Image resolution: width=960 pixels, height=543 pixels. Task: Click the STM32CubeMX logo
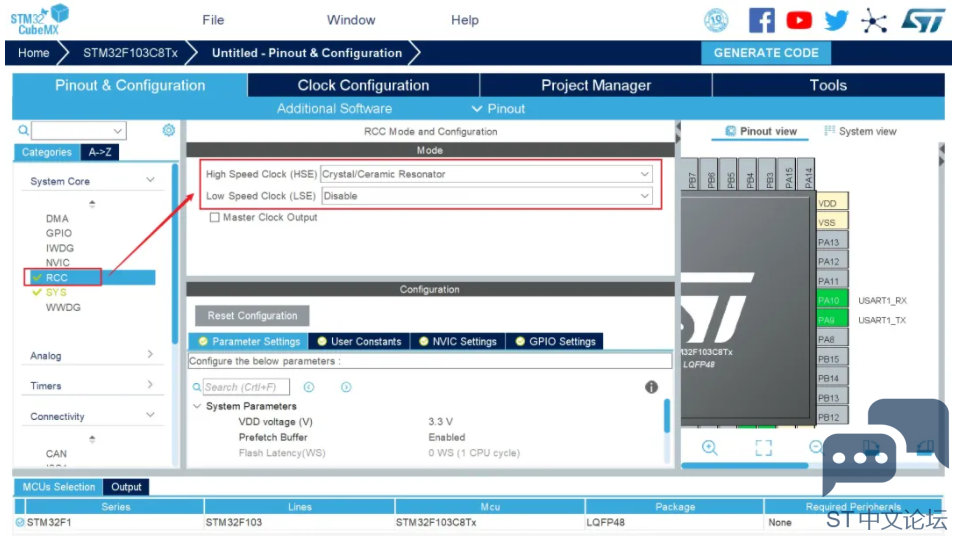click(x=39, y=20)
